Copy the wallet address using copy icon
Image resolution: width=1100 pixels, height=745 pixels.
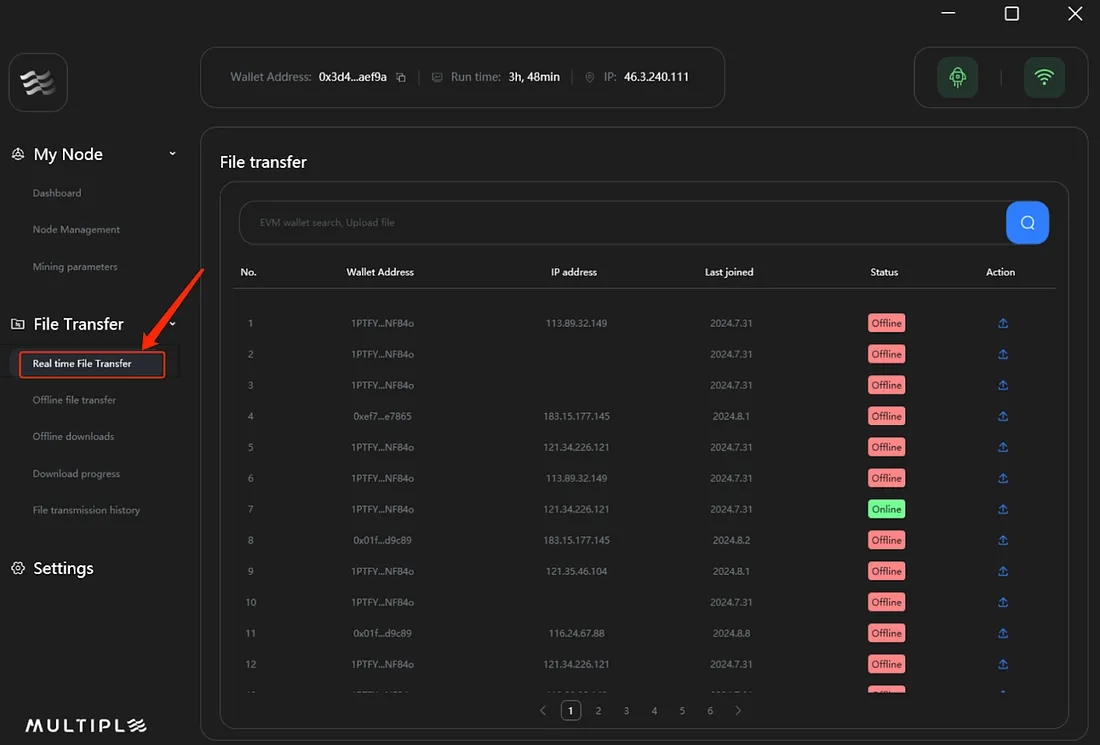pyautogui.click(x=400, y=78)
